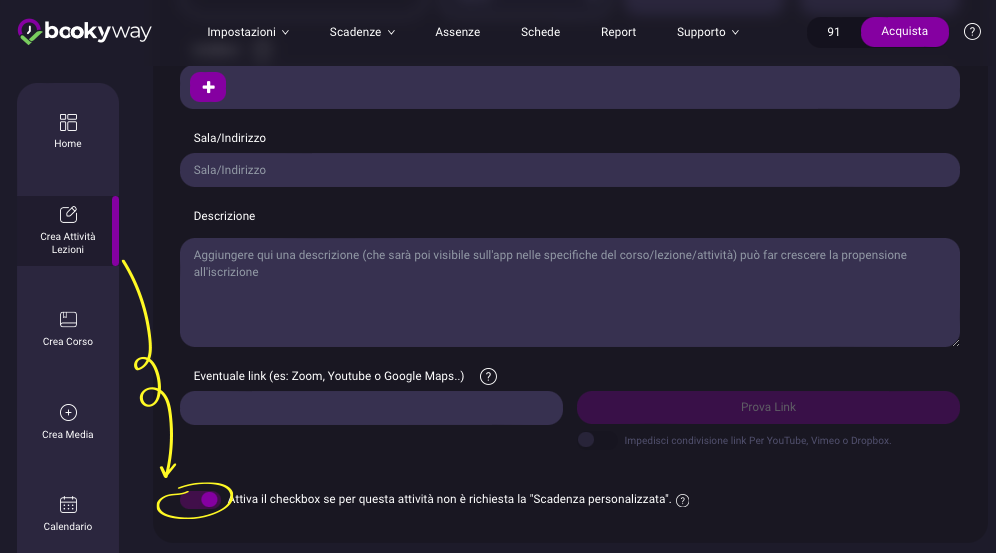
Task: Open the Home dashboard icon in sidebar
Action: [68, 123]
